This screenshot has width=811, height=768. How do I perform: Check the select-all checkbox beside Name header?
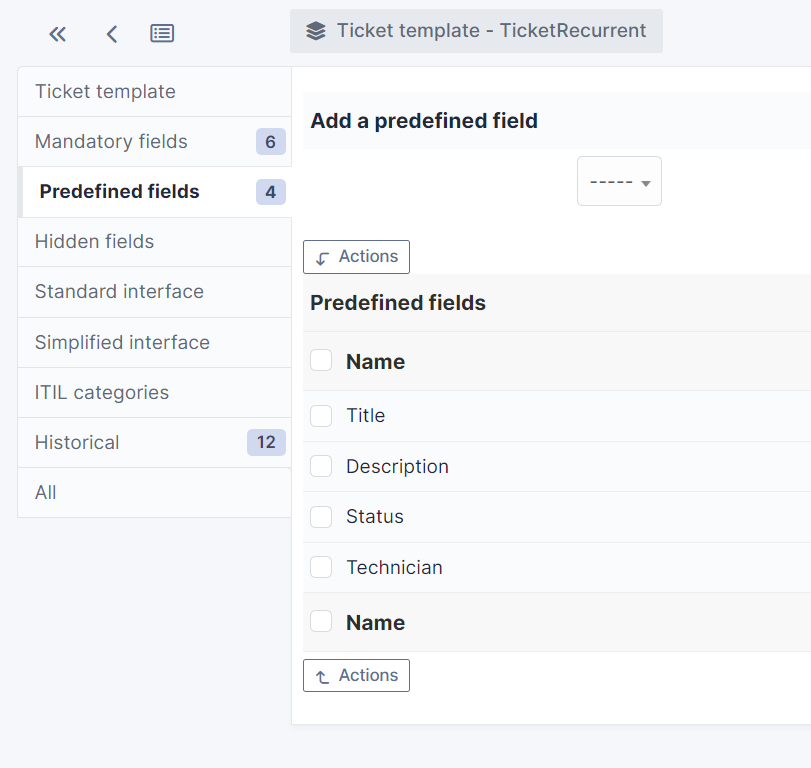coord(321,360)
